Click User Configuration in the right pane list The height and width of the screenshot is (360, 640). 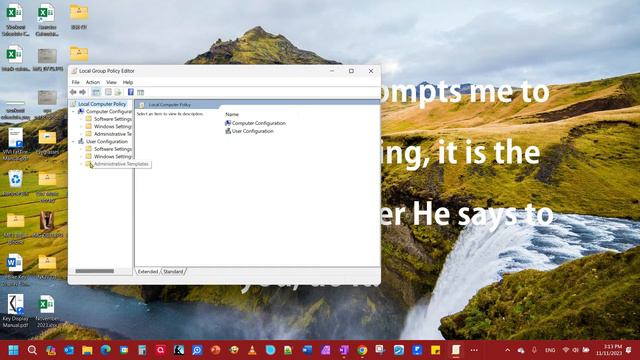click(249, 131)
